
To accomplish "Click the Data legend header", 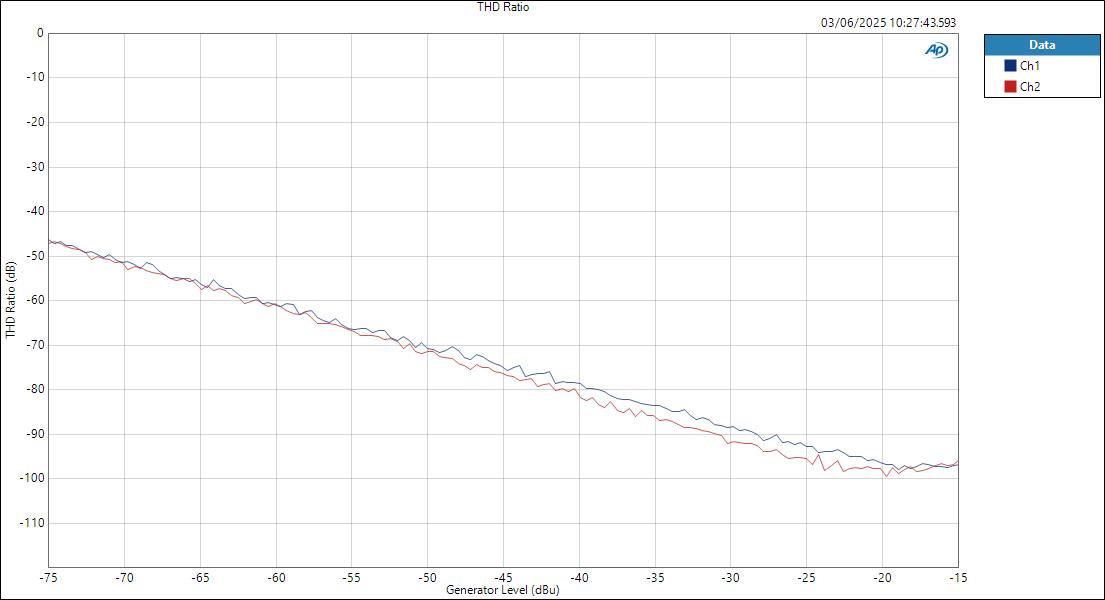I will point(1042,45).
